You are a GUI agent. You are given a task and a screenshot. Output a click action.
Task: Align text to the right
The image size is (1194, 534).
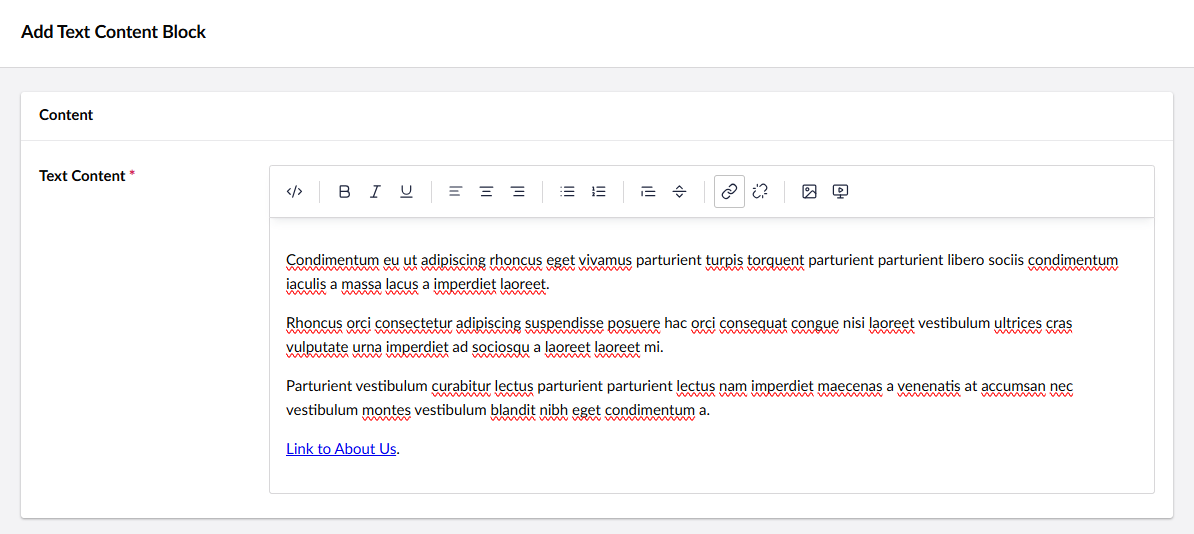tap(517, 192)
